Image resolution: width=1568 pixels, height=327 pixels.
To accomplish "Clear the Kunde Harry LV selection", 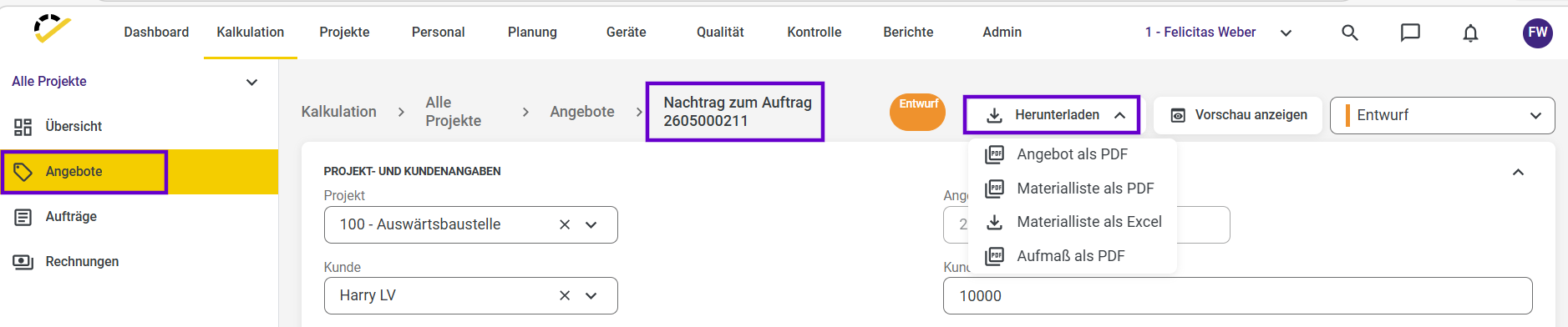I will (x=565, y=295).
